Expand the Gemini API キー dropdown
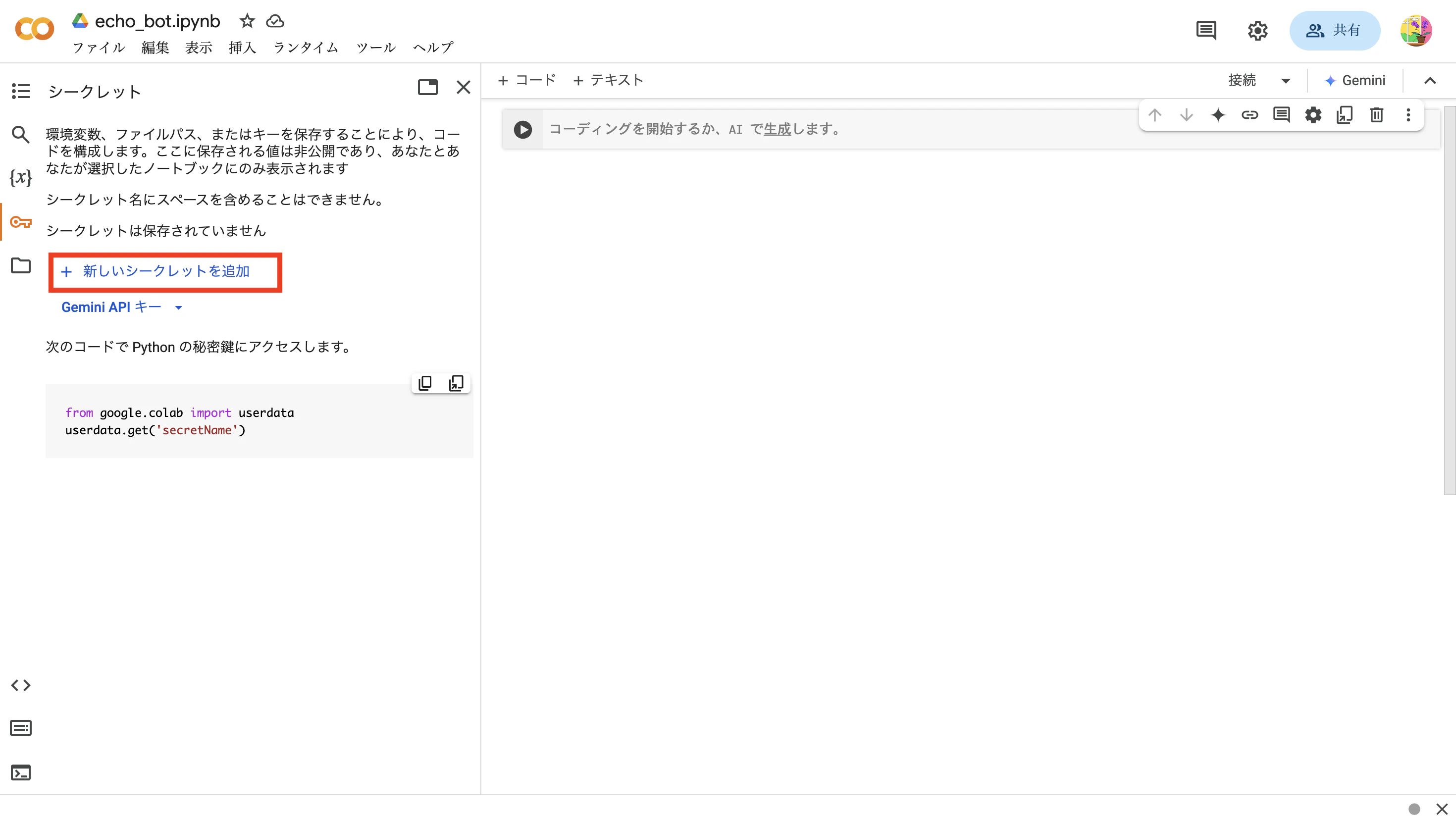The height and width of the screenshot is (823, 1456). pyautogui.click(x=179, y=308)
